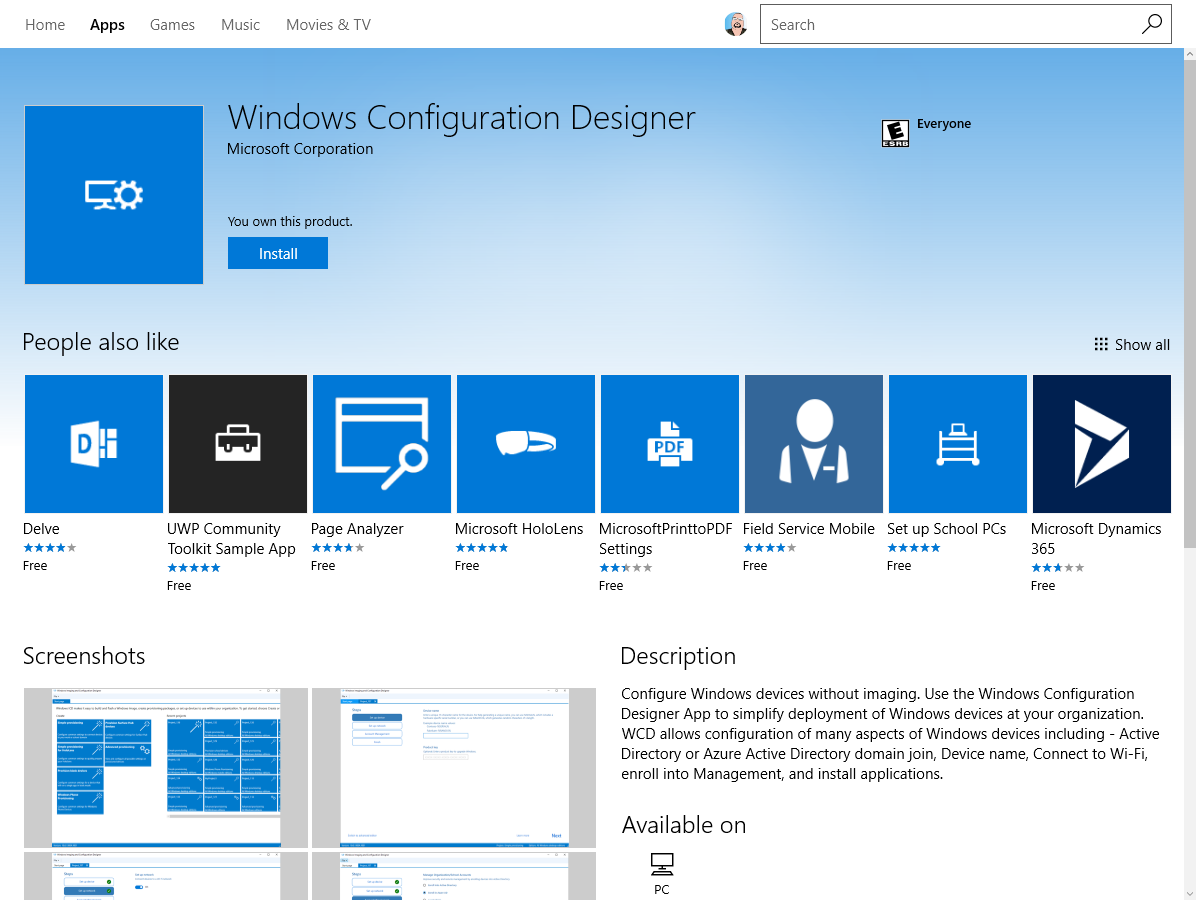Open the Microsoft Corporation publisher link
The image size is (1196, 900).
click(300, 149)
